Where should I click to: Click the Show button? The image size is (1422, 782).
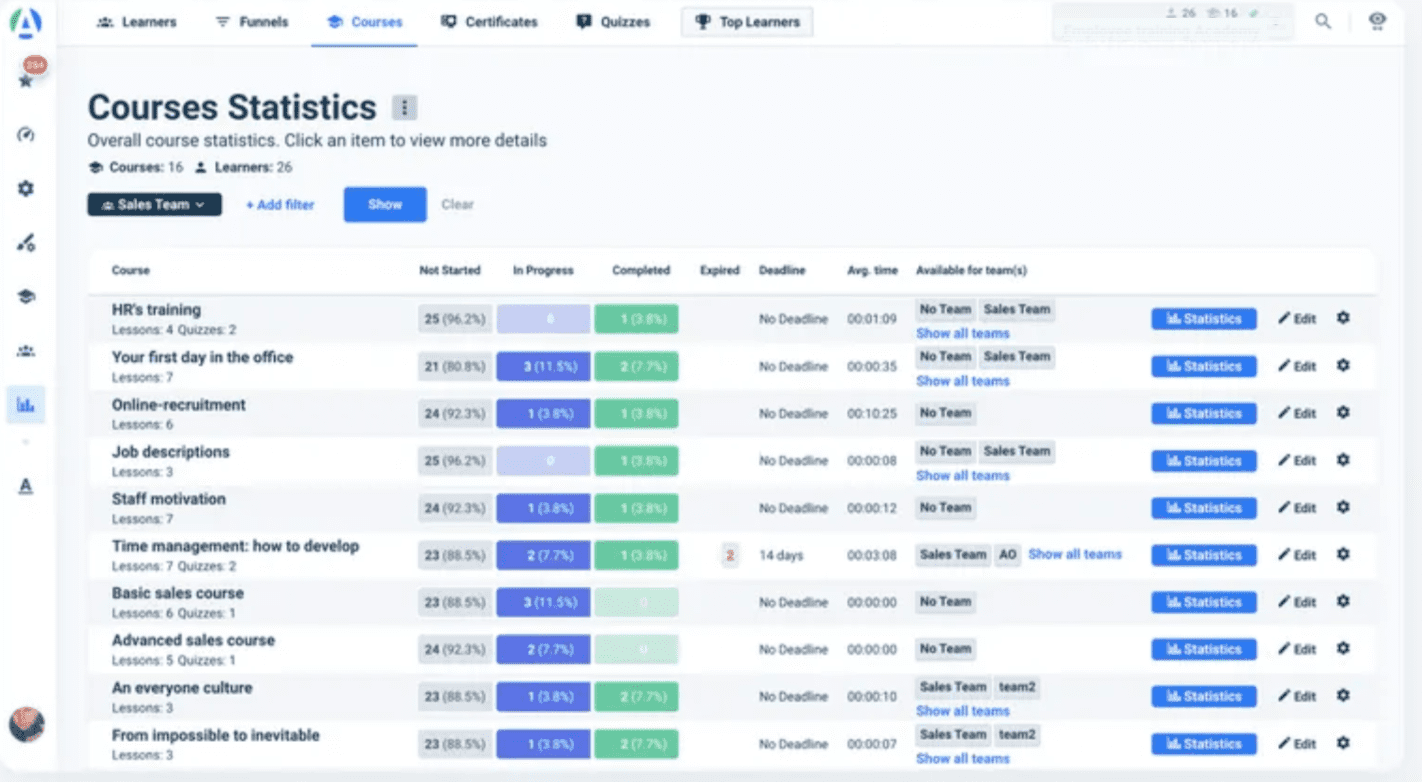click(385, 204)
